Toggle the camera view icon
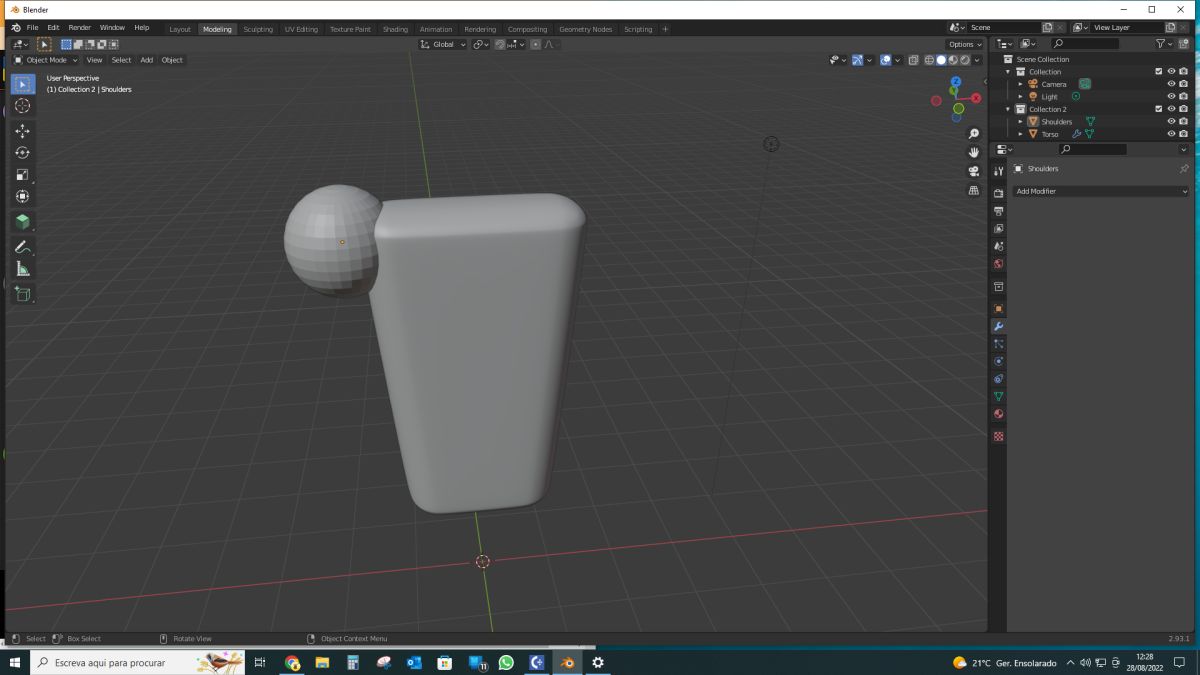 (x=974, y=171)
